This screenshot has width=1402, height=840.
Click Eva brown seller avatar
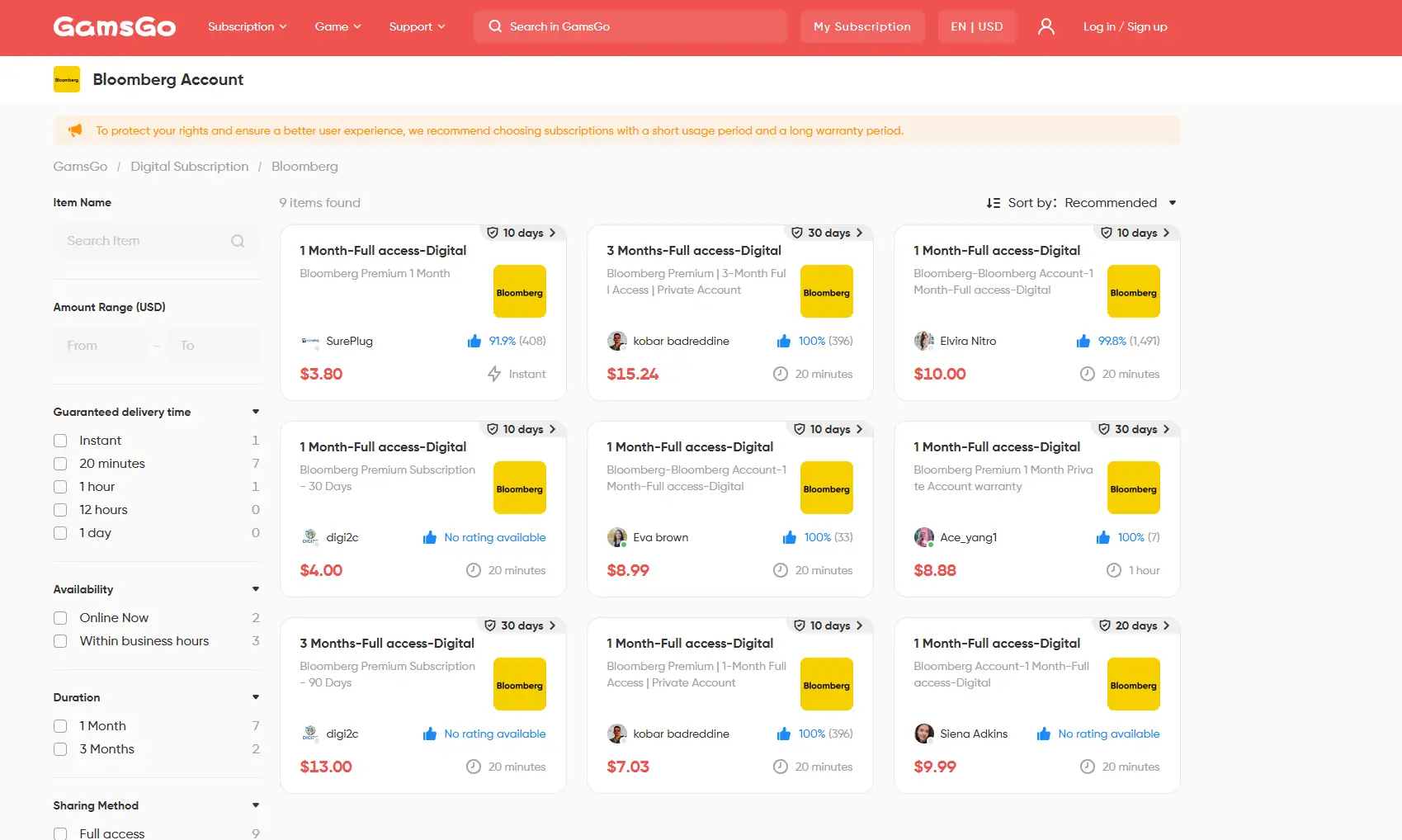pos(617,537)
